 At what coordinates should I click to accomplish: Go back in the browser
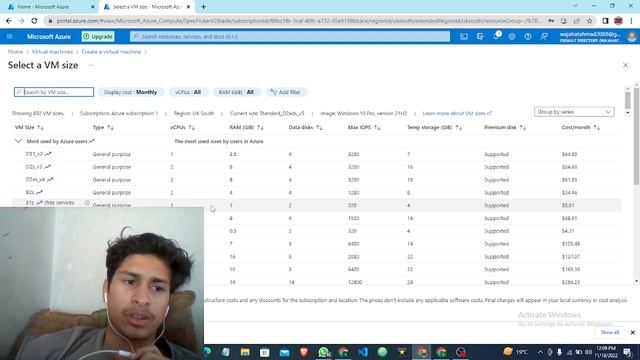point(9,20)
